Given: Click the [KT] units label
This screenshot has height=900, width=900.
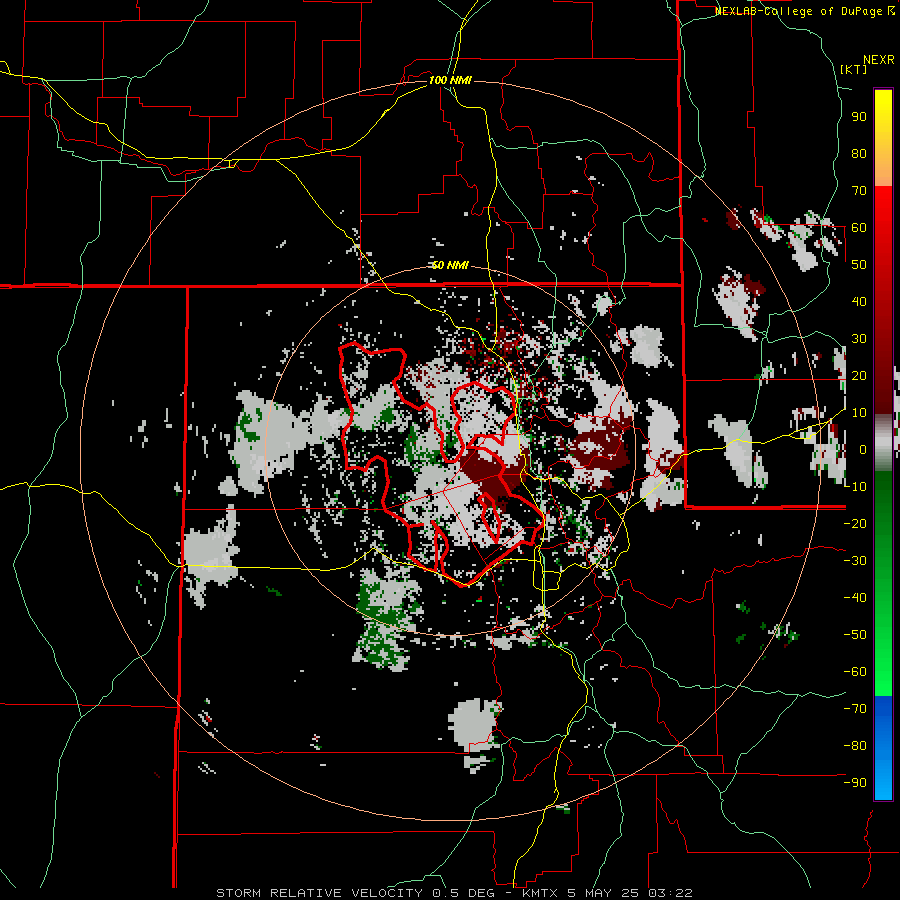Looking at the screenshot, I should 854,69.
